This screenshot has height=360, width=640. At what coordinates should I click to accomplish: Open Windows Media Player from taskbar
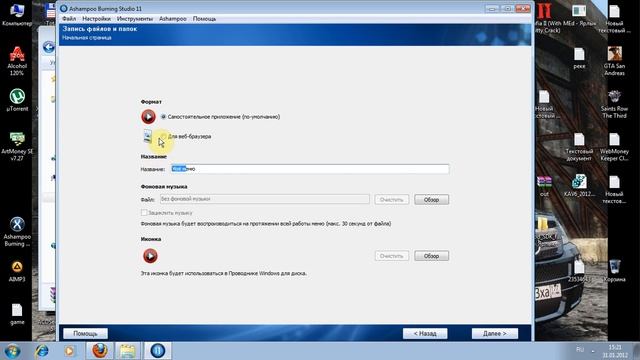pyautogui.click(x=69, y=351)
